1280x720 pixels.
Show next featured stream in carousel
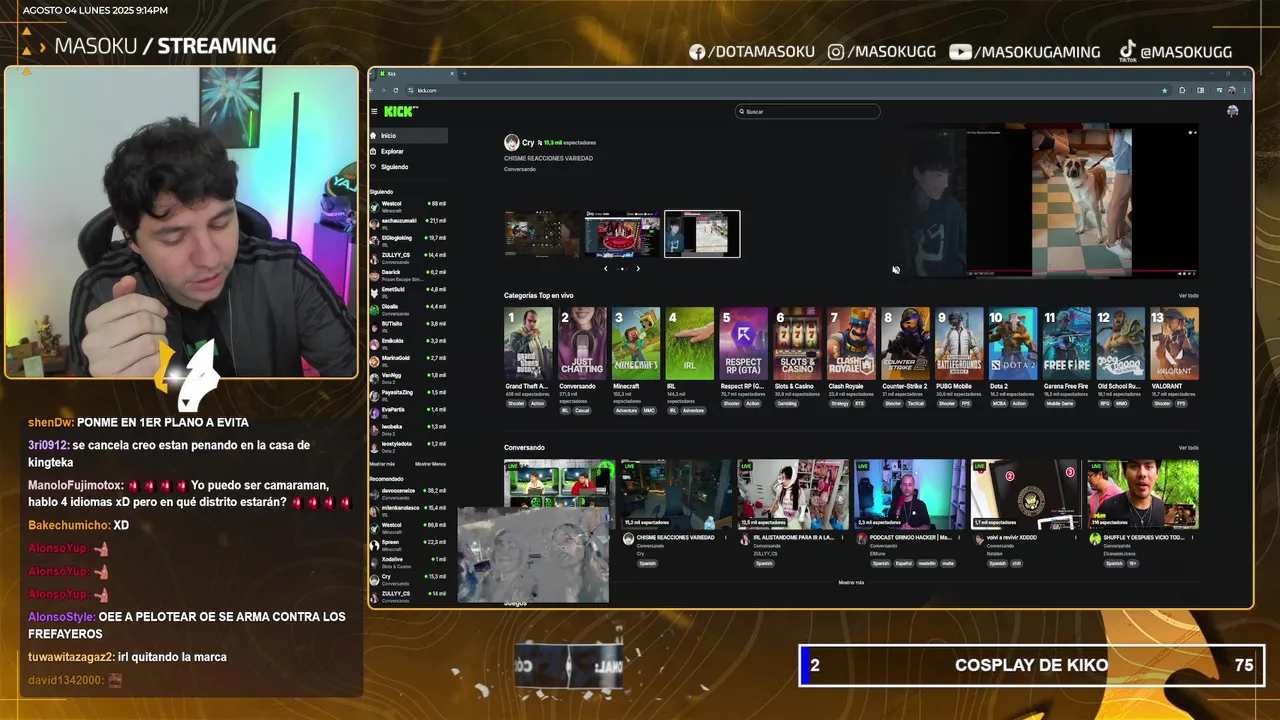pyautogui.click(x=638, y=268)
